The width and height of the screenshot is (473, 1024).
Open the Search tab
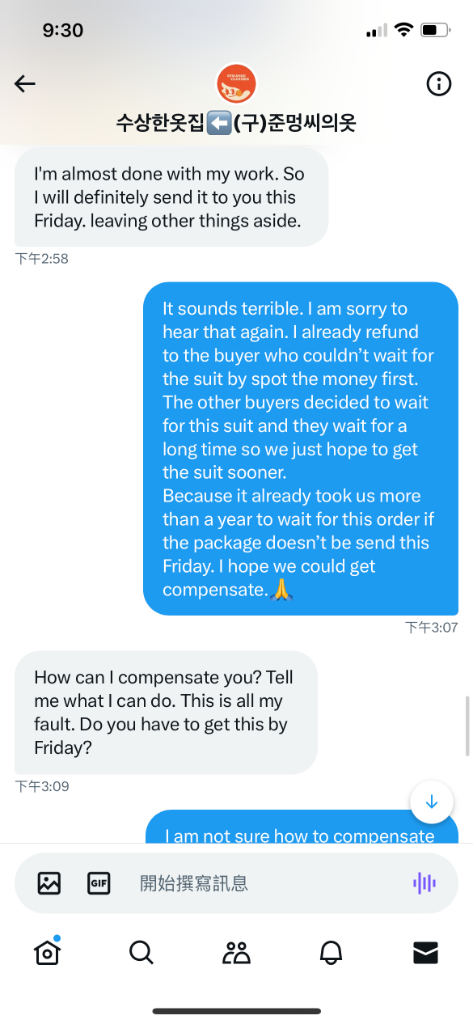pyautogui.click(x=141, y=953)
